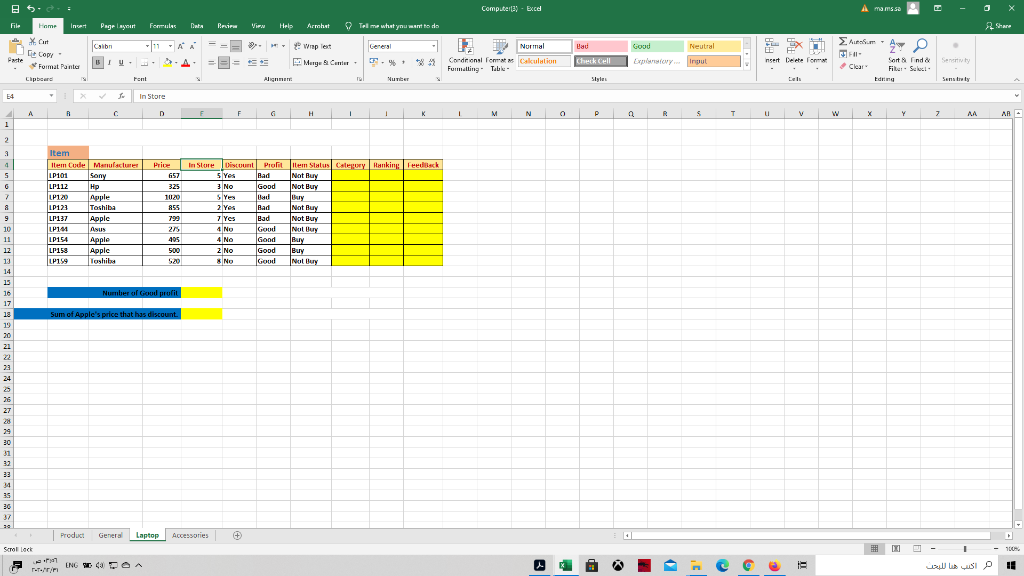Open the Font Color red swatch
This screenshot has width=1024, height=576.
click(x=186, y=63)
